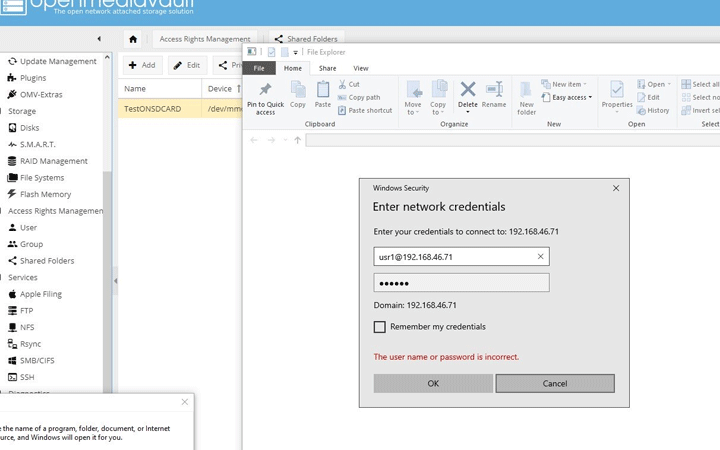Open OMV-Extras section
The width and height of the screenshot is (720, 450).
(x=35, y=95)
